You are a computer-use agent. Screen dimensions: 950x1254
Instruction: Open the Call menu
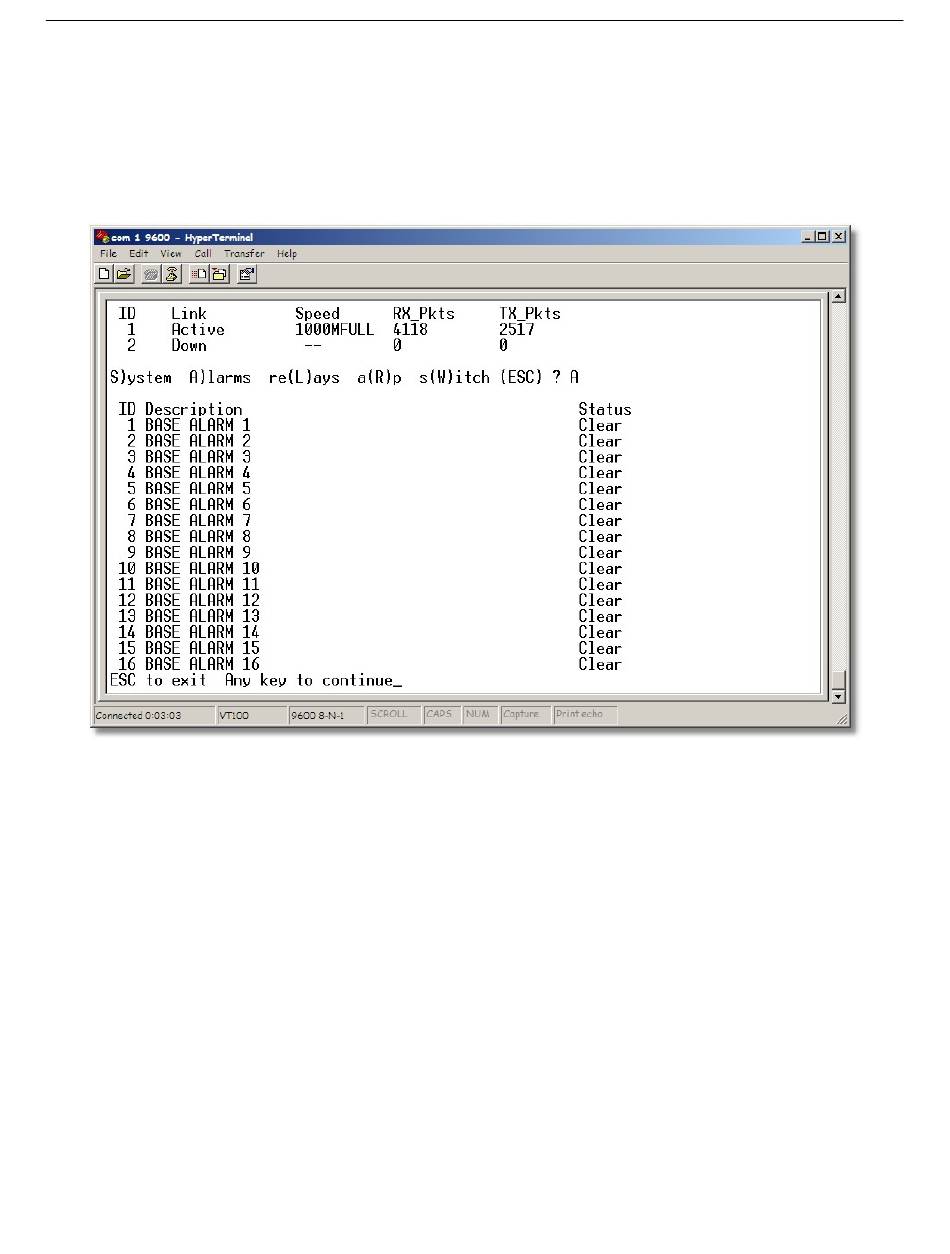click(x=203, y=254)
